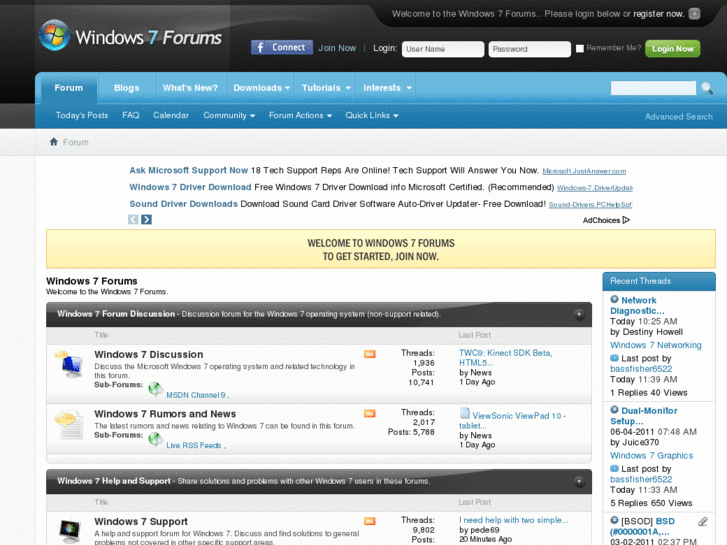This screenshot has height=545, width=727.
Task: Click bassfisher6522 under Windows 7 Networking
Action: (641, 369)
